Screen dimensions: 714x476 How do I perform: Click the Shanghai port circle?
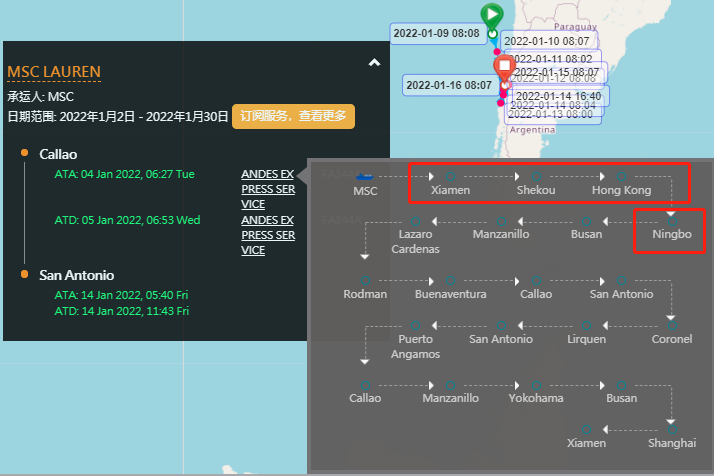point(672,430)
